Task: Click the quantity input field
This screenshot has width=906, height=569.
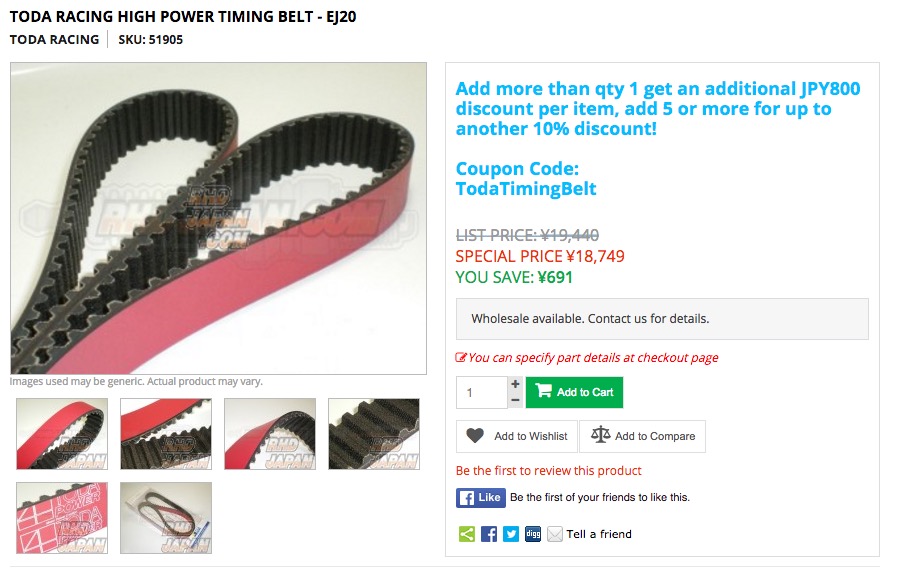Action: (482, 393)
